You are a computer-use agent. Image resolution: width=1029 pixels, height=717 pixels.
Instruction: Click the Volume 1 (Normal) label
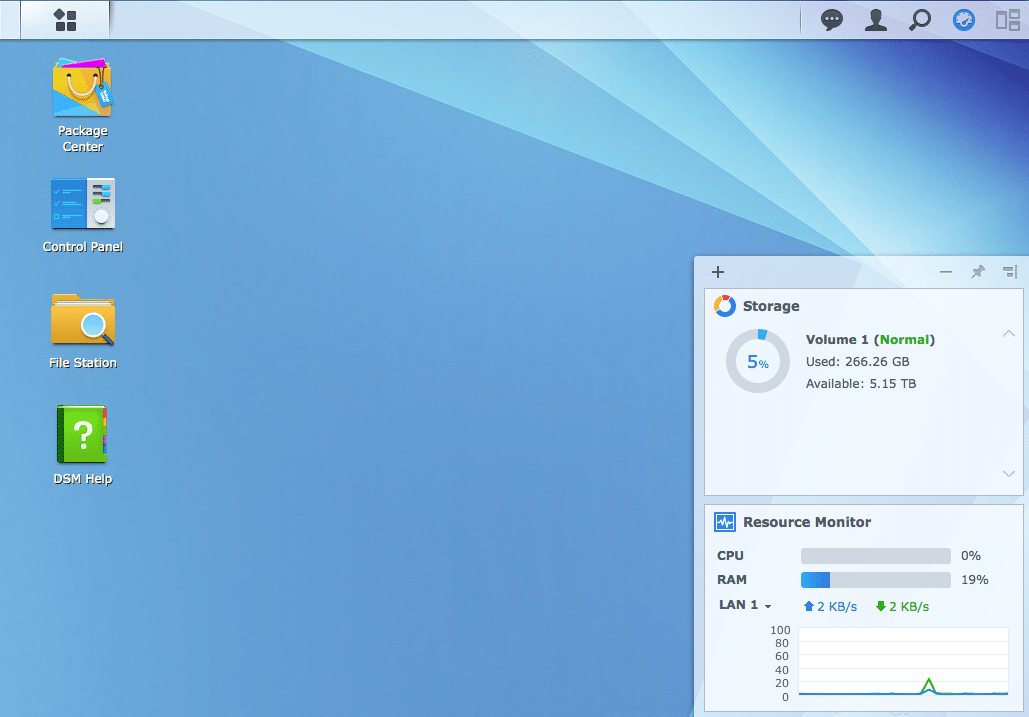pos(870,339)
